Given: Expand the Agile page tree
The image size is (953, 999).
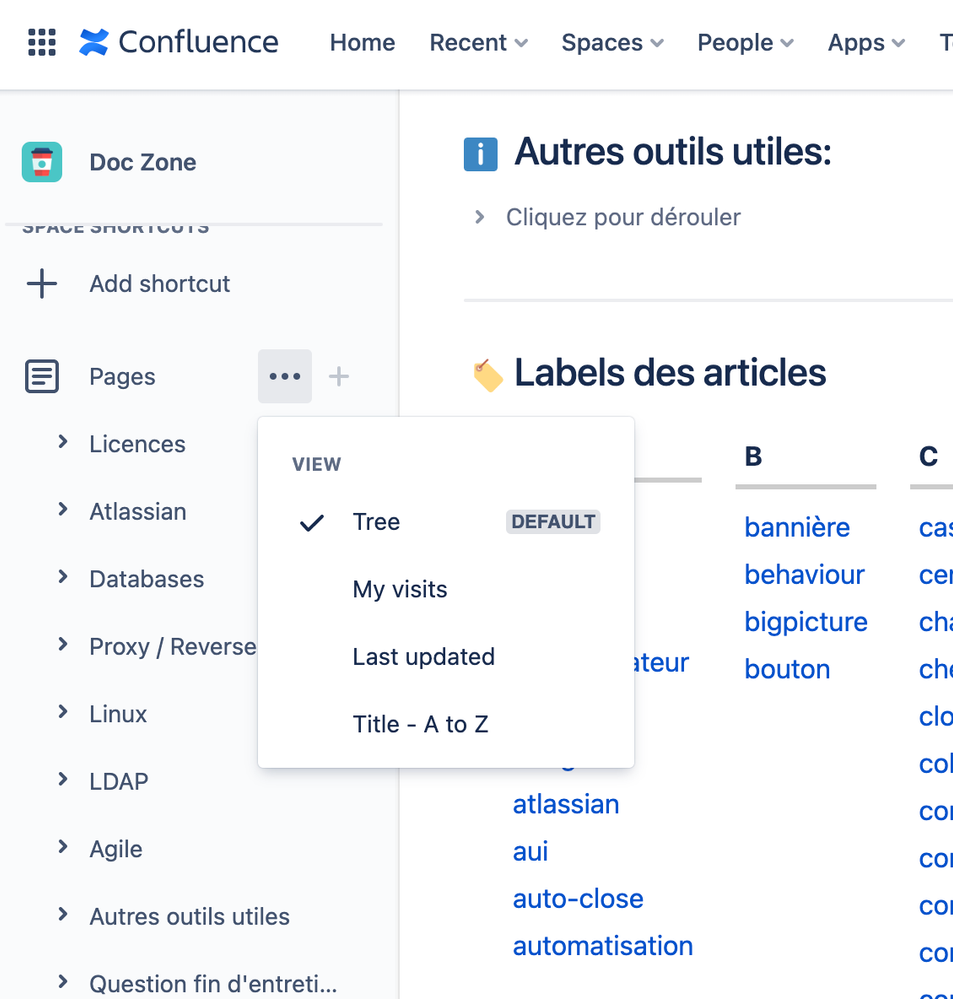Looking at the screenshot, I should point(62,847).
